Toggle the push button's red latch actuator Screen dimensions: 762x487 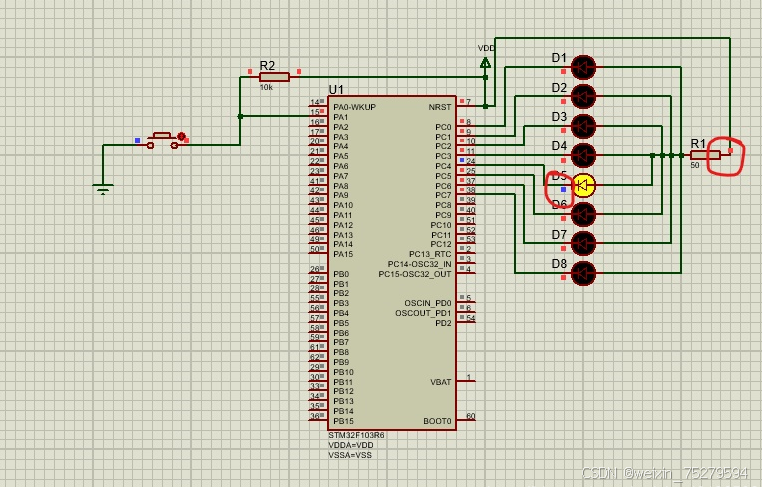182,136
